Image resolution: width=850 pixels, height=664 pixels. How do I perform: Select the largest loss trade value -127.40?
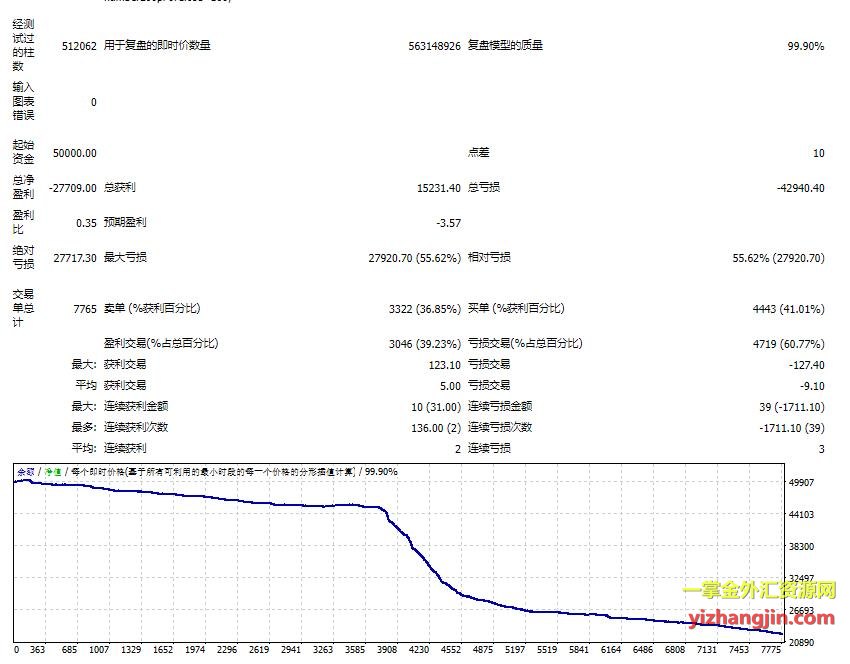click(807, 365)
